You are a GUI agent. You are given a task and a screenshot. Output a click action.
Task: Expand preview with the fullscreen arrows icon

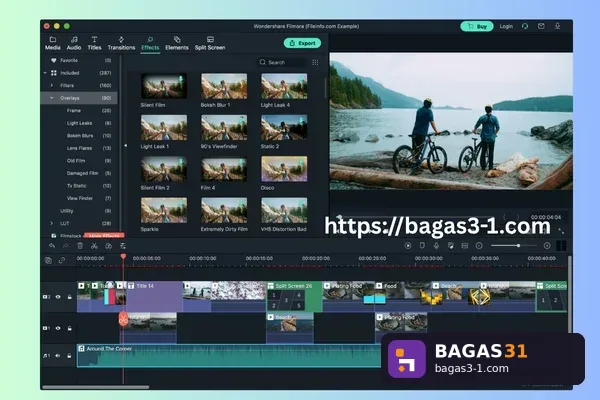click(561, 231)
